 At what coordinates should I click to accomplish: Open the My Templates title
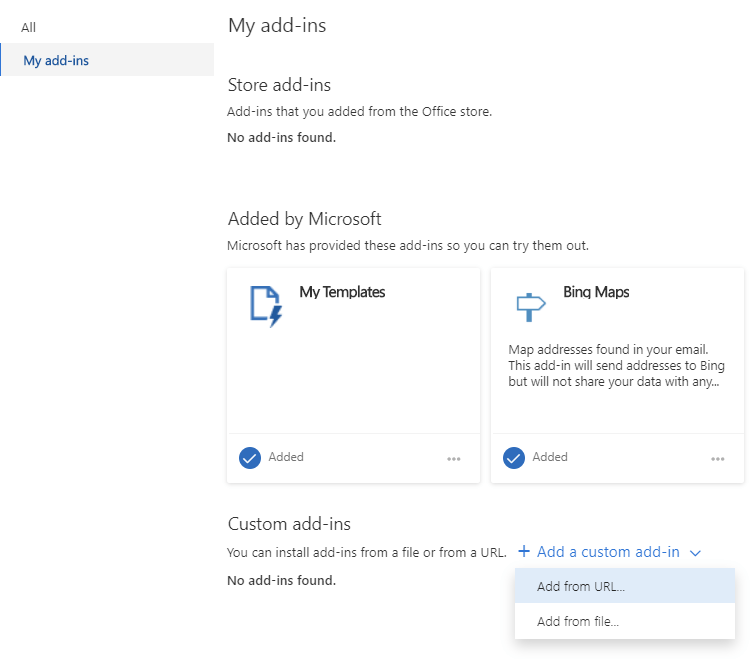(342, 292)
